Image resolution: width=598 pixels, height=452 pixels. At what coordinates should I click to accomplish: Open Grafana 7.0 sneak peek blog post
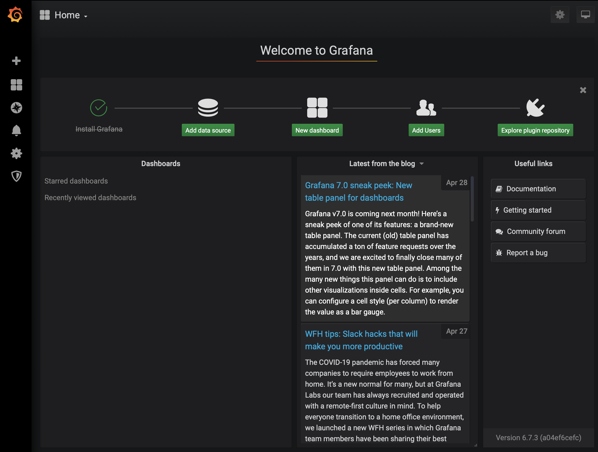tap(358, 191)
